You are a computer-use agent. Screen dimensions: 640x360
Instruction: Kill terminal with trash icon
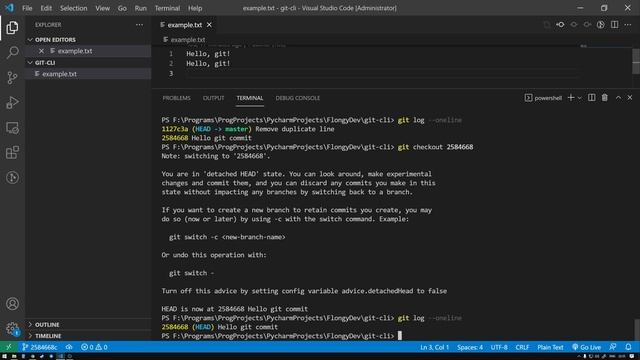point(604,98)
